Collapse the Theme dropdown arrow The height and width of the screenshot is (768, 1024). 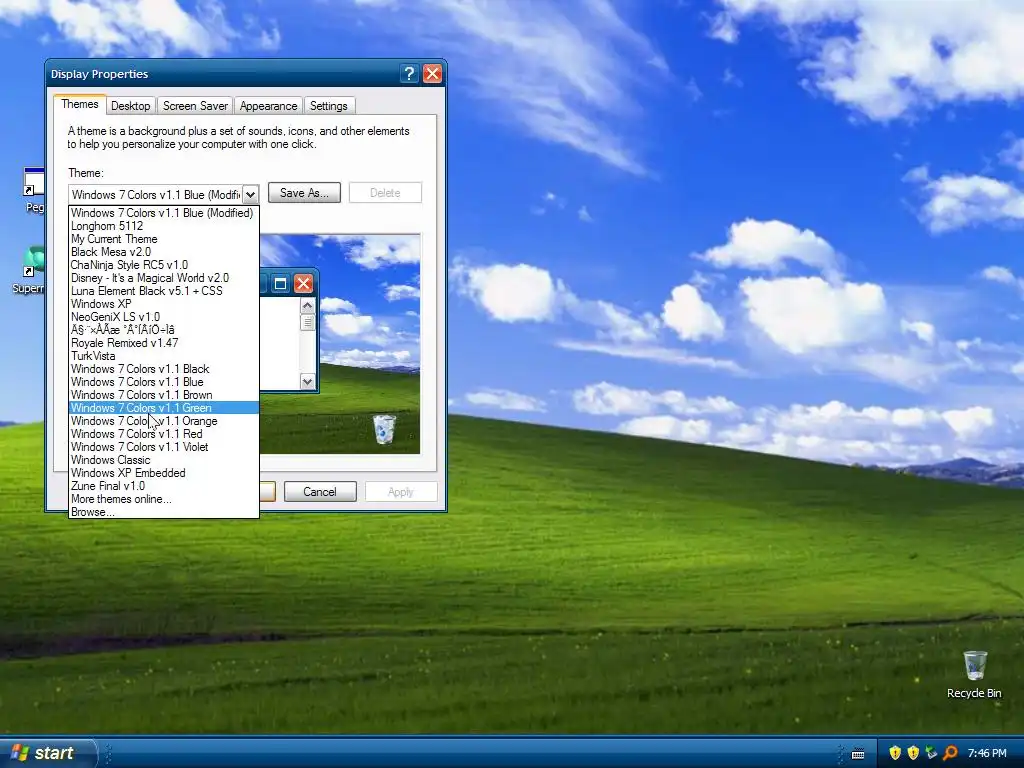click(x=250, y=195)
